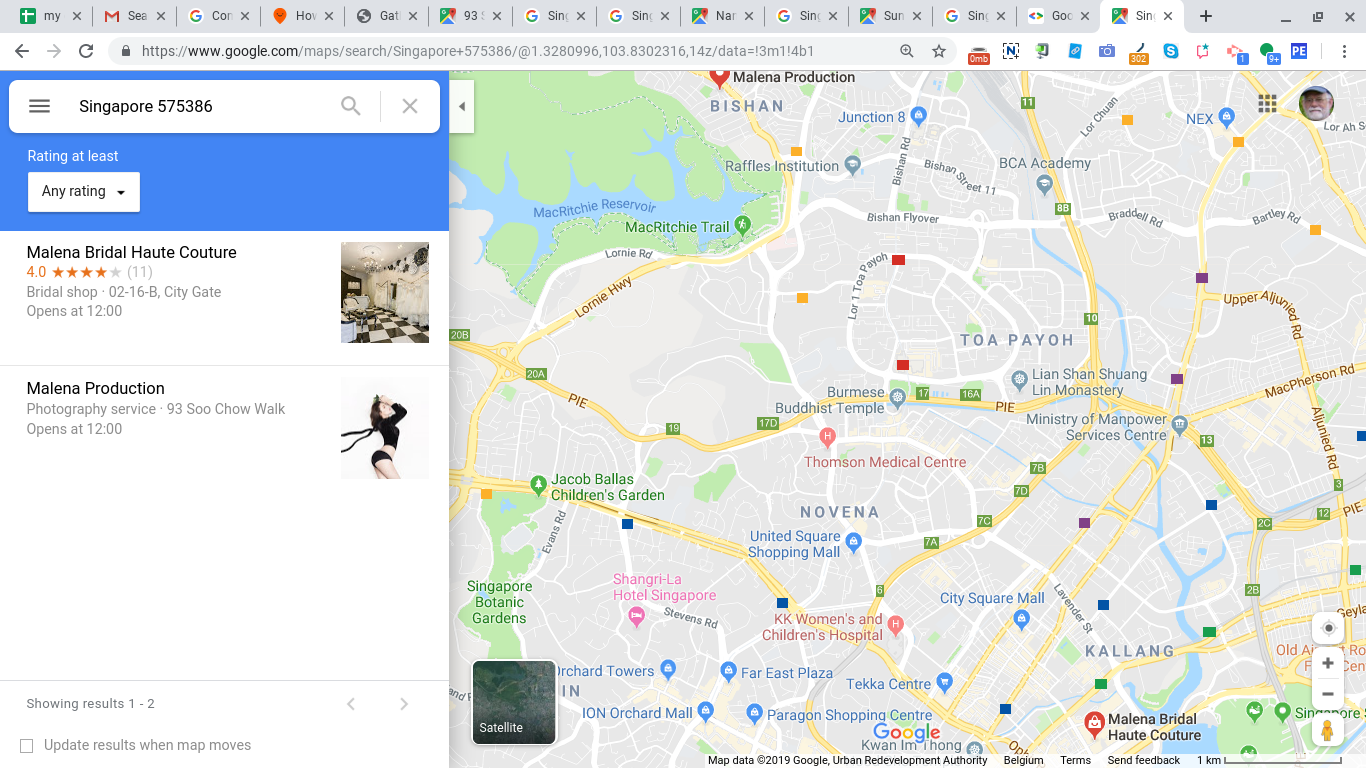The image size is (1366, 768).
Task: Click the show your location button
Action: click(1328, 628)
